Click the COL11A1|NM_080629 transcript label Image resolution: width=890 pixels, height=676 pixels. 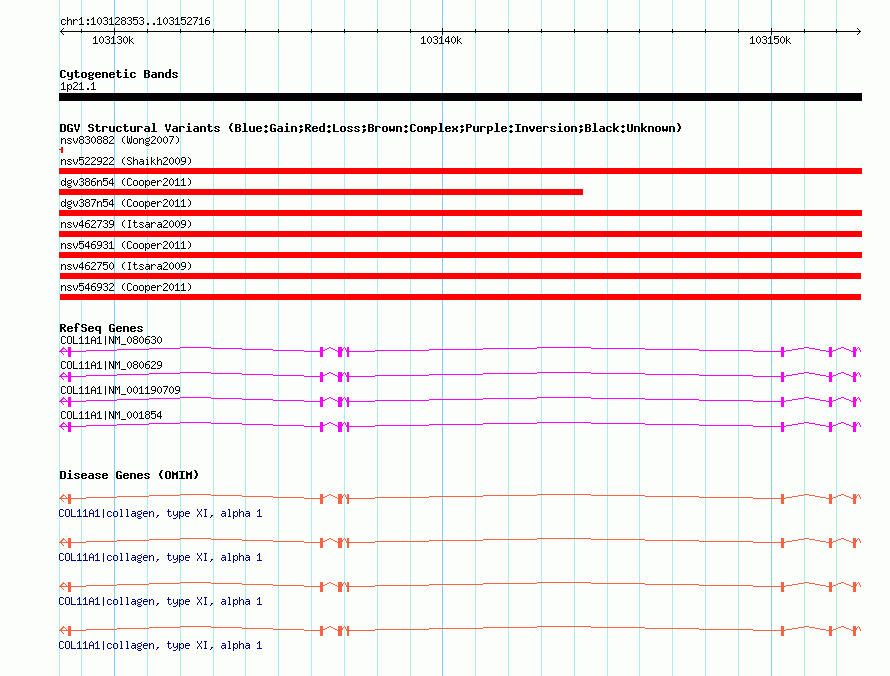tap(111, 366)
